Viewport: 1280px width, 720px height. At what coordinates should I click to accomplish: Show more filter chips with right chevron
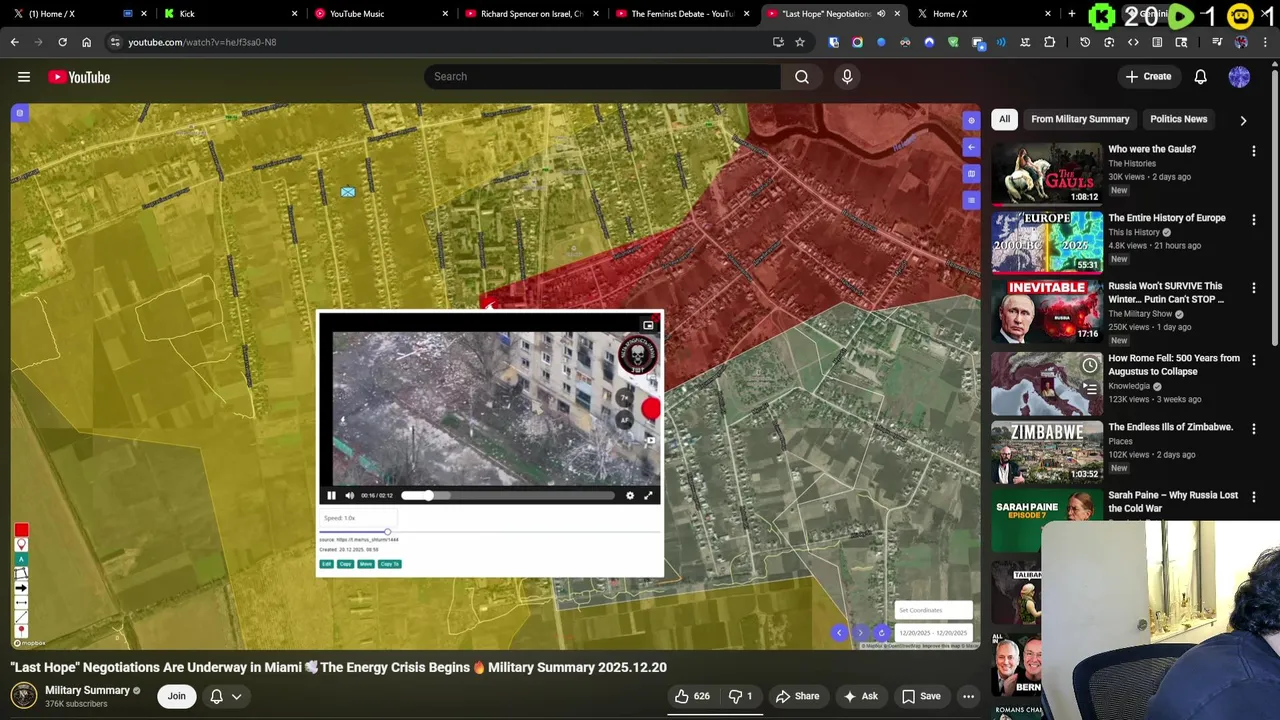coord(1243,120)
